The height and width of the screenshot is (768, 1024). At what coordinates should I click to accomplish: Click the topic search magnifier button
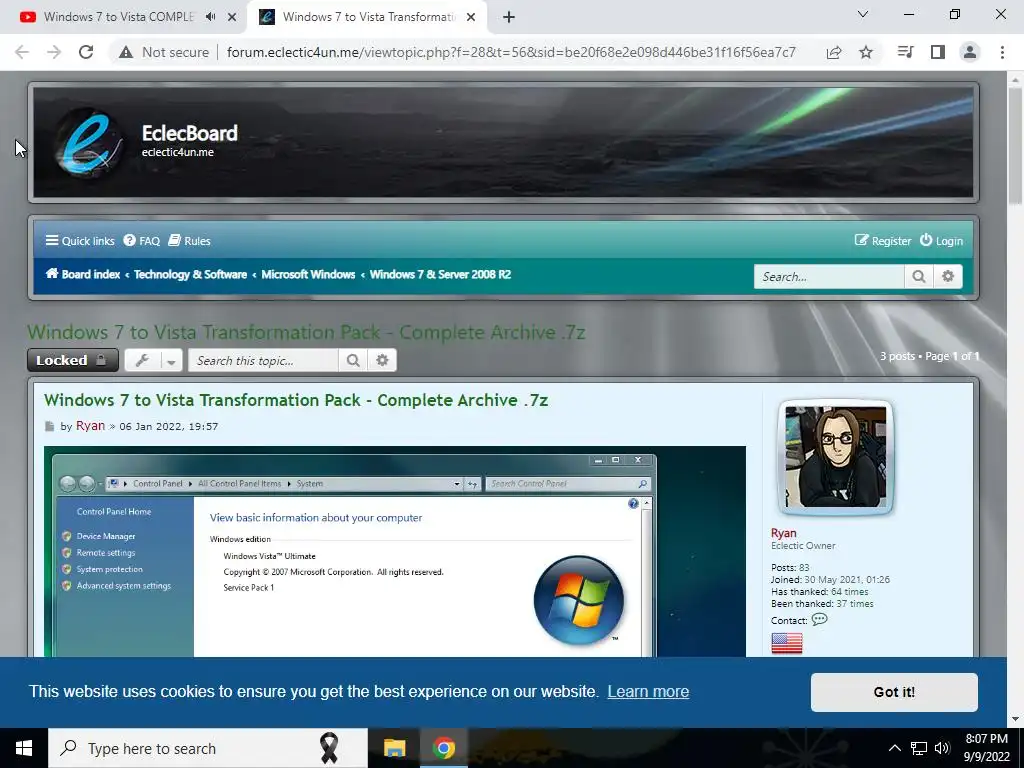click(353, 360)
